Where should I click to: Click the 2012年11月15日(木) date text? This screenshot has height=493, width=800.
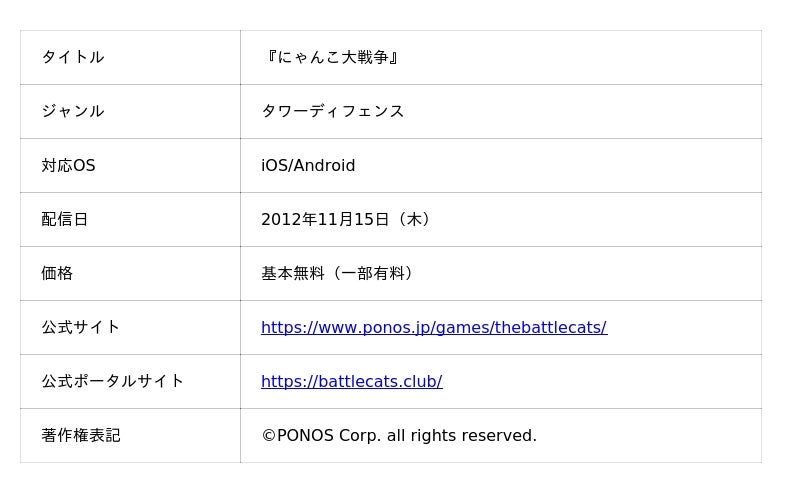[x=347, y=219]
